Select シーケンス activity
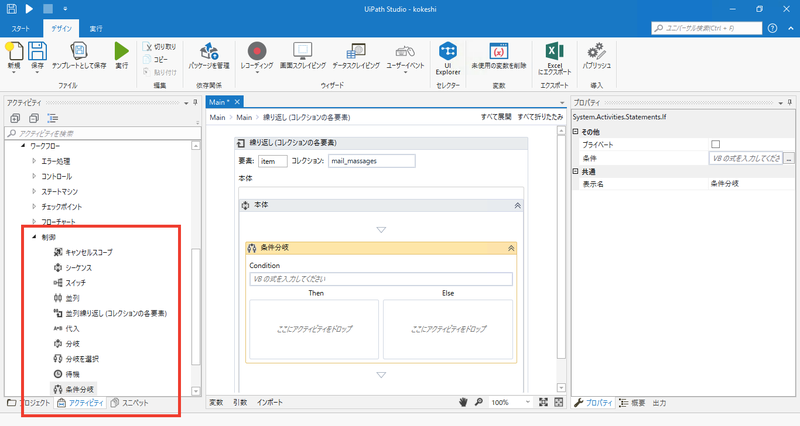The width and height of the screenshot is (800, 426). click(x=73, y=267)
